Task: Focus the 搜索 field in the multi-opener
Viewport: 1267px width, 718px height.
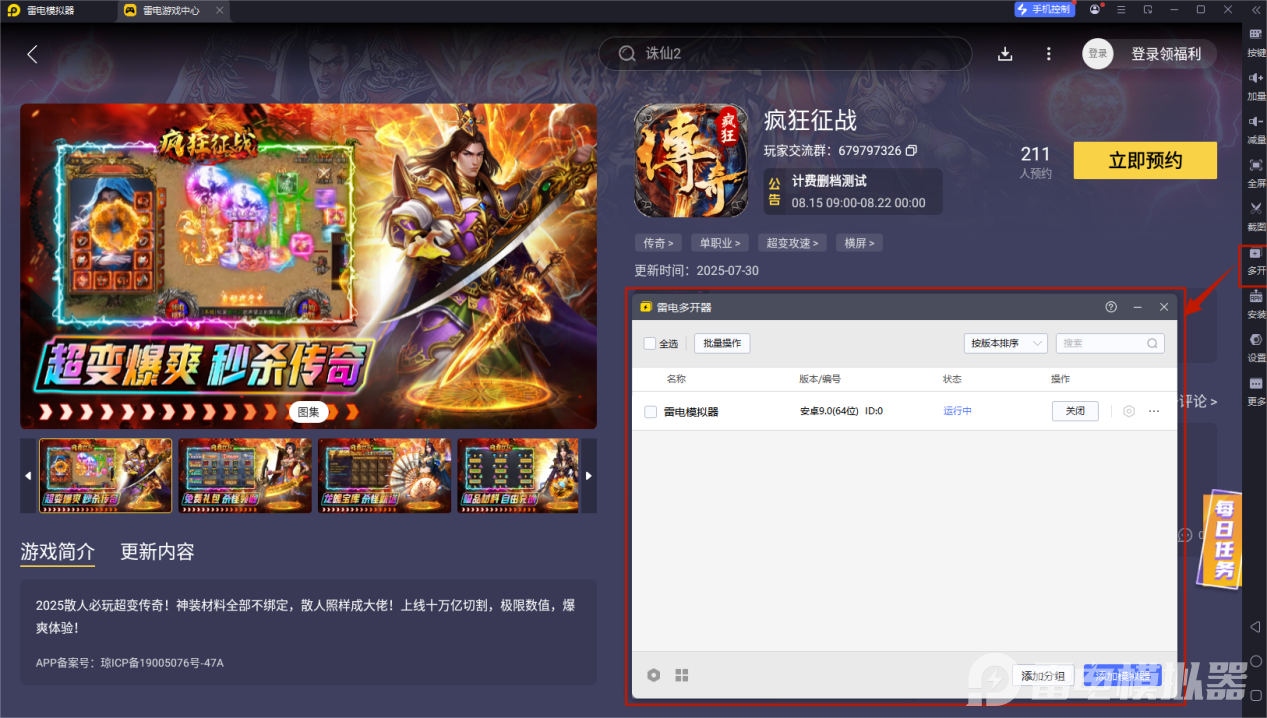Action: tap(1110, 343)
